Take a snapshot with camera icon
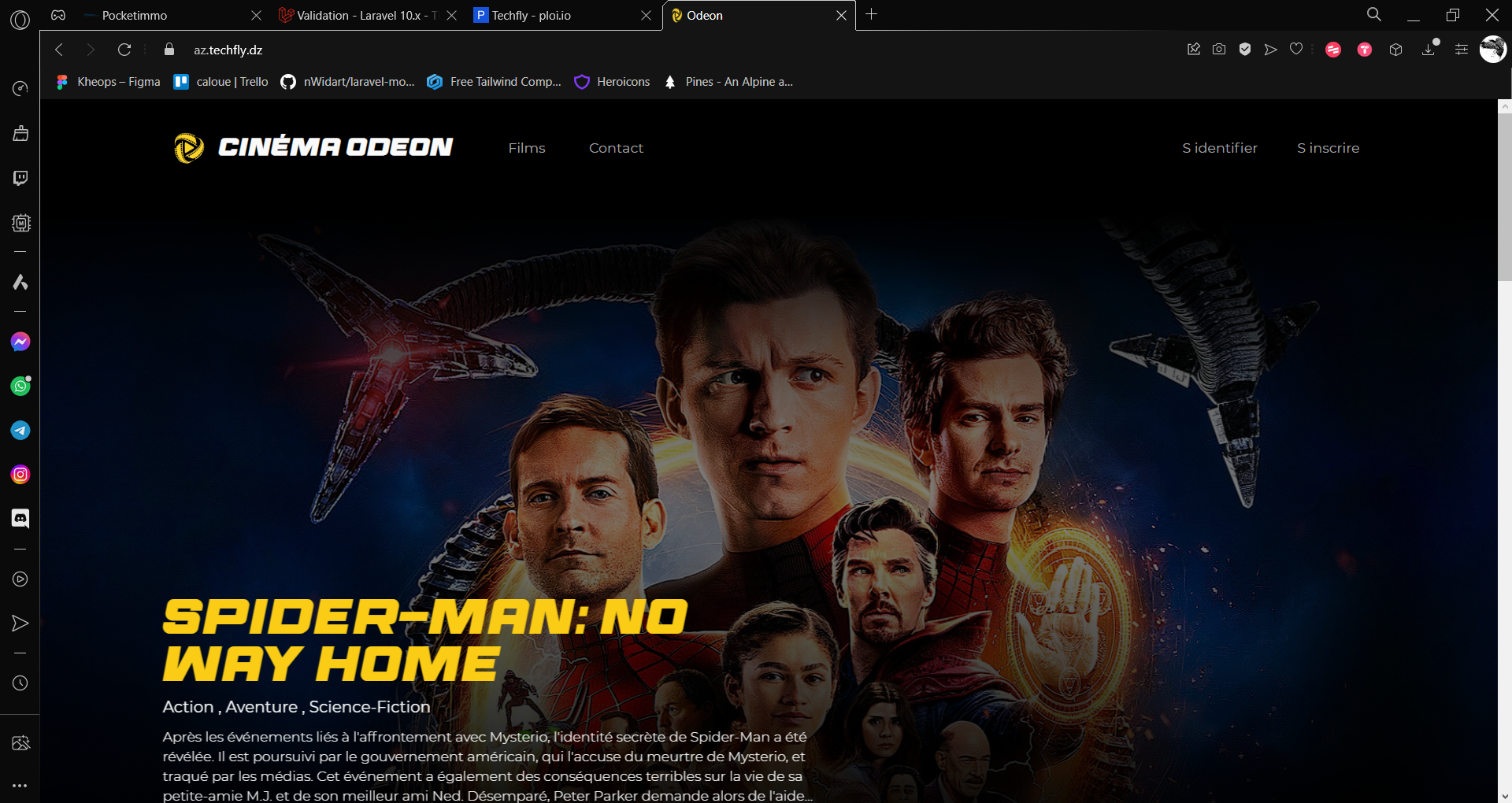 coord(1219,50)
